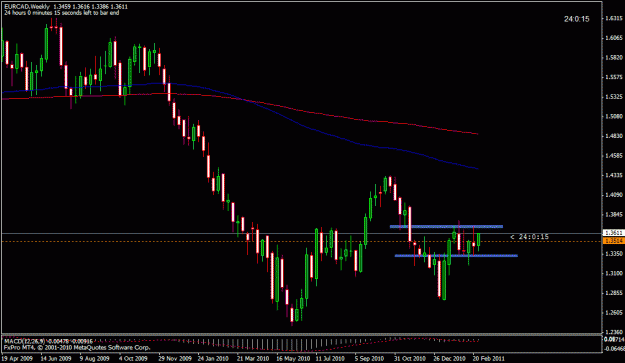Click the 21 Mar 2010 date label
The image size is (625, 363).
pyautogui.click(x=253, y=358)
